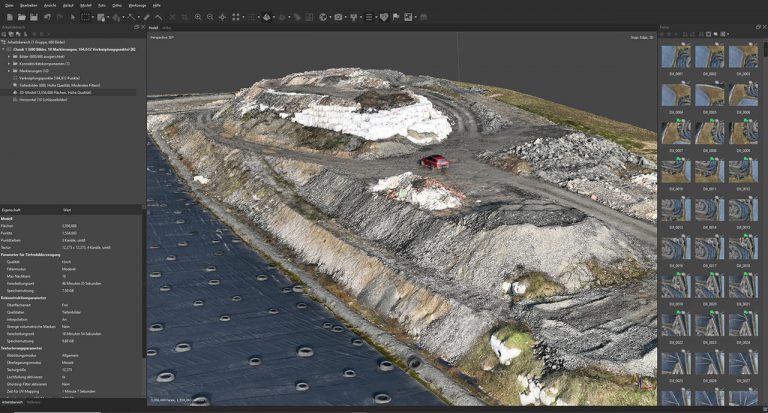Screen dimensions: 768x413
Task: Click the camera icon in toolbar
Action: (338, 17)
